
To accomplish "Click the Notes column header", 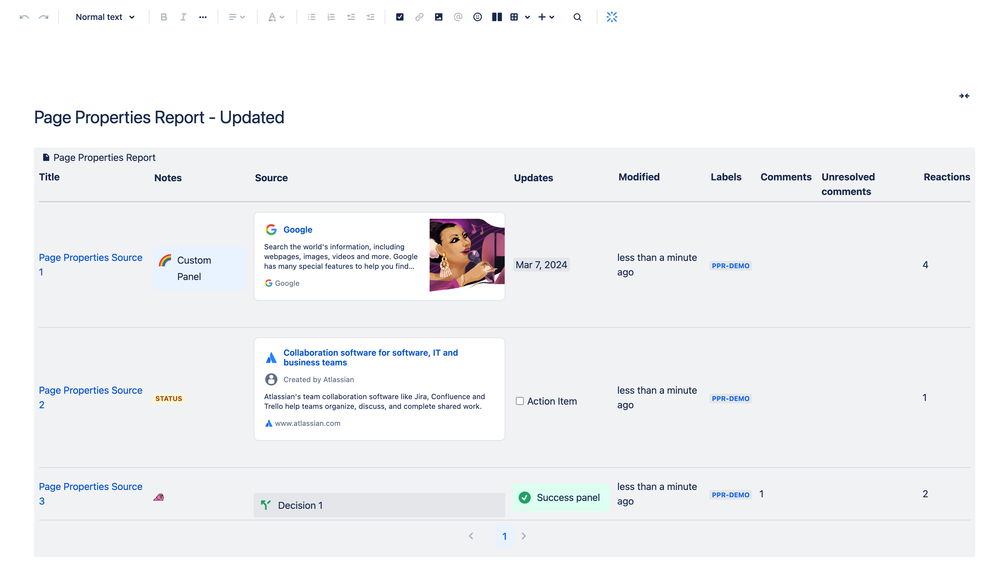I will click(168, 178).
